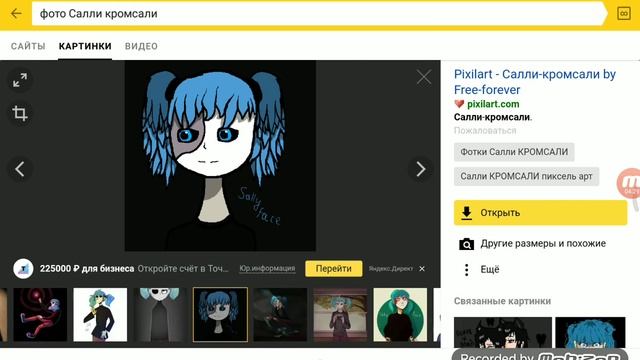Select the crop image tool
This screenshot has height=360, width=640.
pyautogui.click(x=20, y=113)
